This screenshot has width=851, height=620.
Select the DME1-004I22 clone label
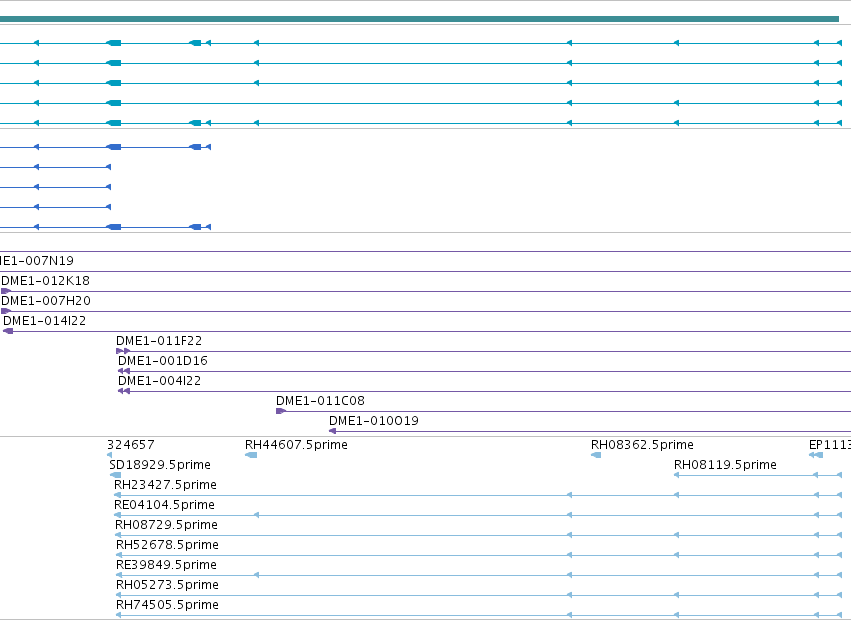(x=160, y=381)
